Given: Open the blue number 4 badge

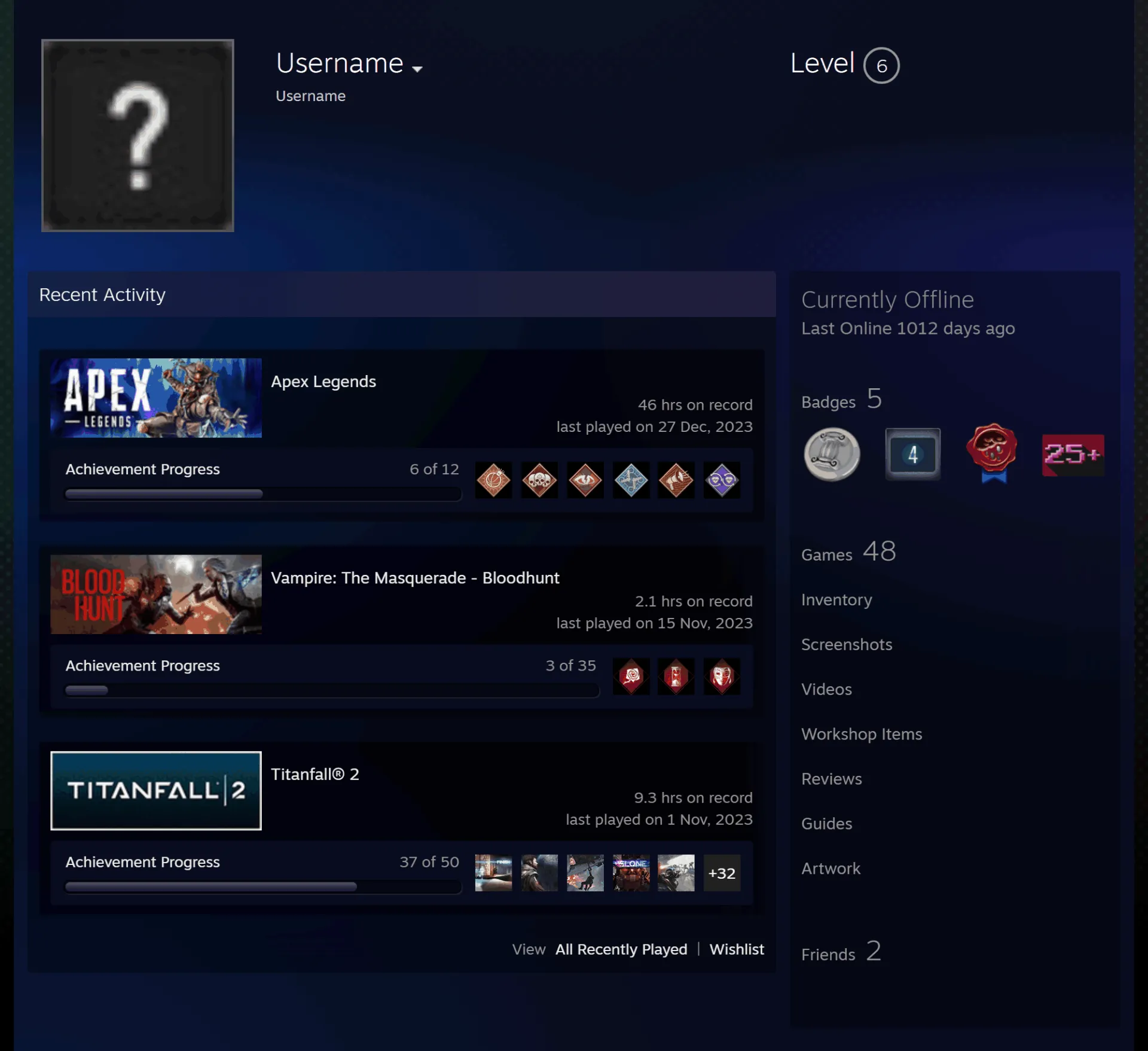Looking at the screenshot, I should pos(912,454).
